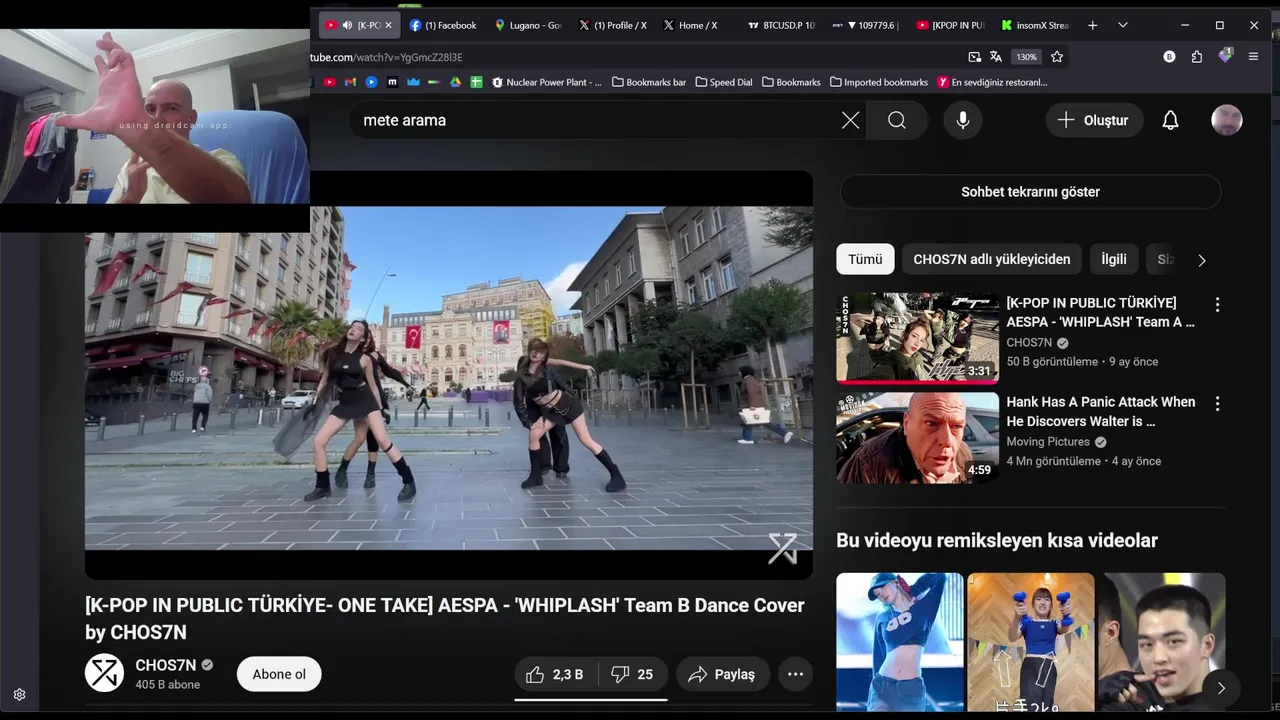Viewport: 1280px width, 720px height.
Task: Show more filter chips with the arrow
Action: [x=1201, y=260]
